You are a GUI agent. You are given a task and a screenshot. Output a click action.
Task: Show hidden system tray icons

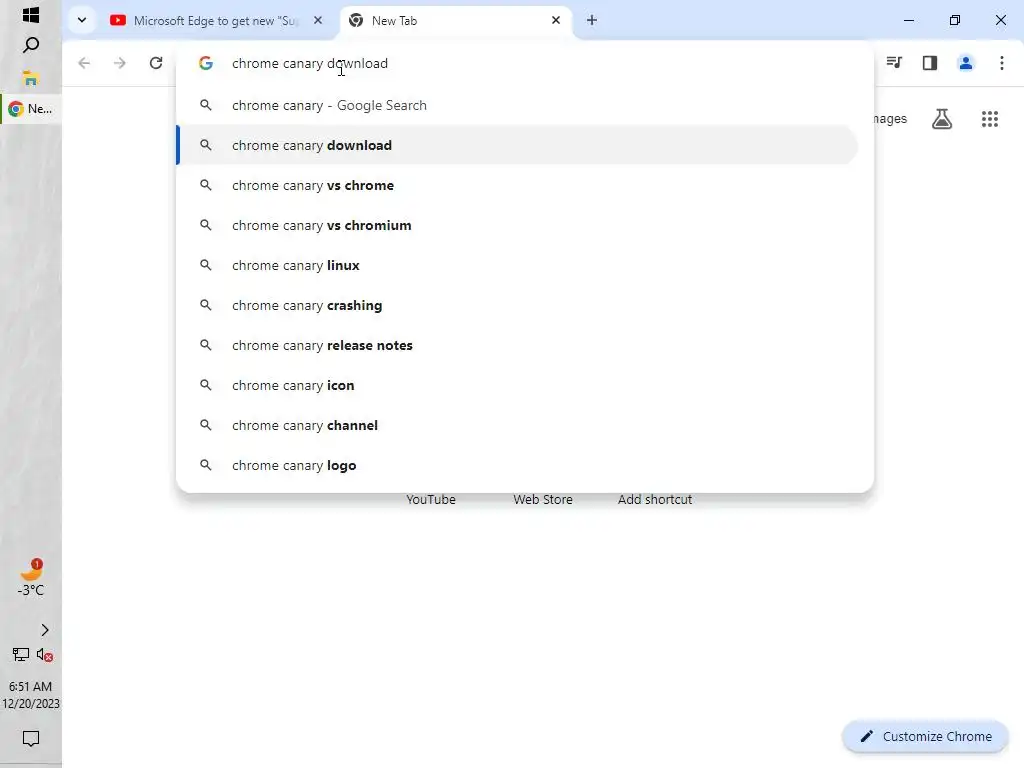[44, 630]
